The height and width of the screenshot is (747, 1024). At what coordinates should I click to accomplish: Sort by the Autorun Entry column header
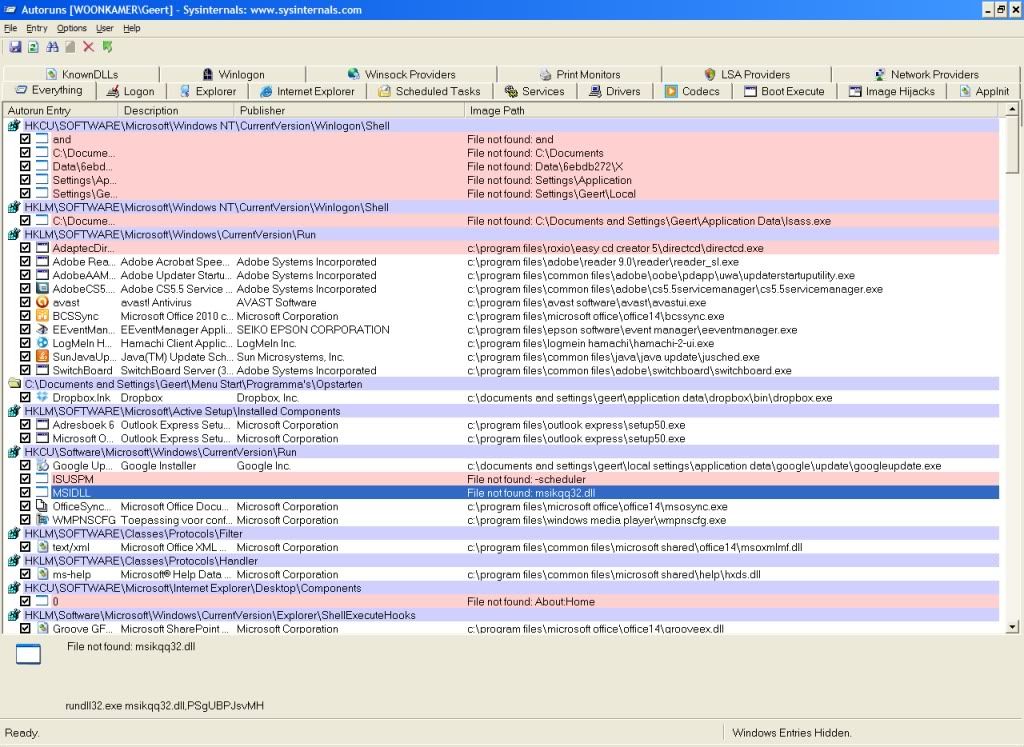click(61, 110)
